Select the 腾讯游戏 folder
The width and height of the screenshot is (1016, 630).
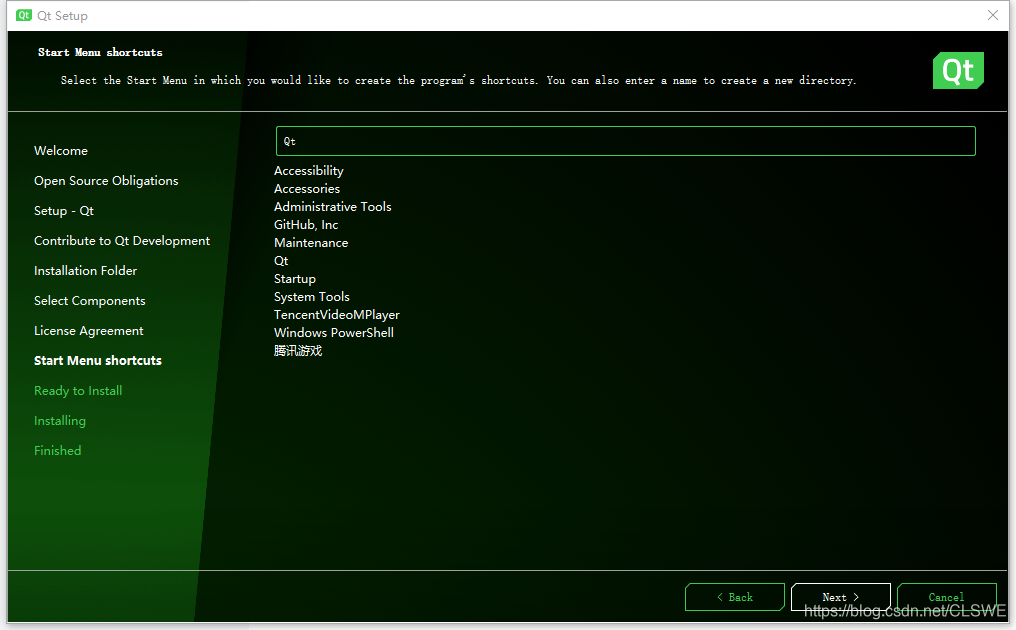pyautogui.click(x=298, y=351)
